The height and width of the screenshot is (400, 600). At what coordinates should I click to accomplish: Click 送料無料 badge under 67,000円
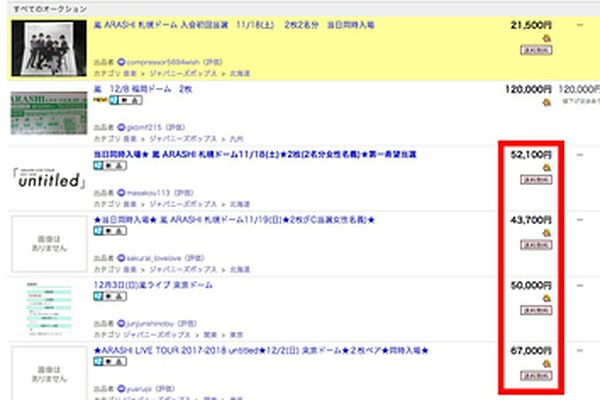(x=536, y=376)
